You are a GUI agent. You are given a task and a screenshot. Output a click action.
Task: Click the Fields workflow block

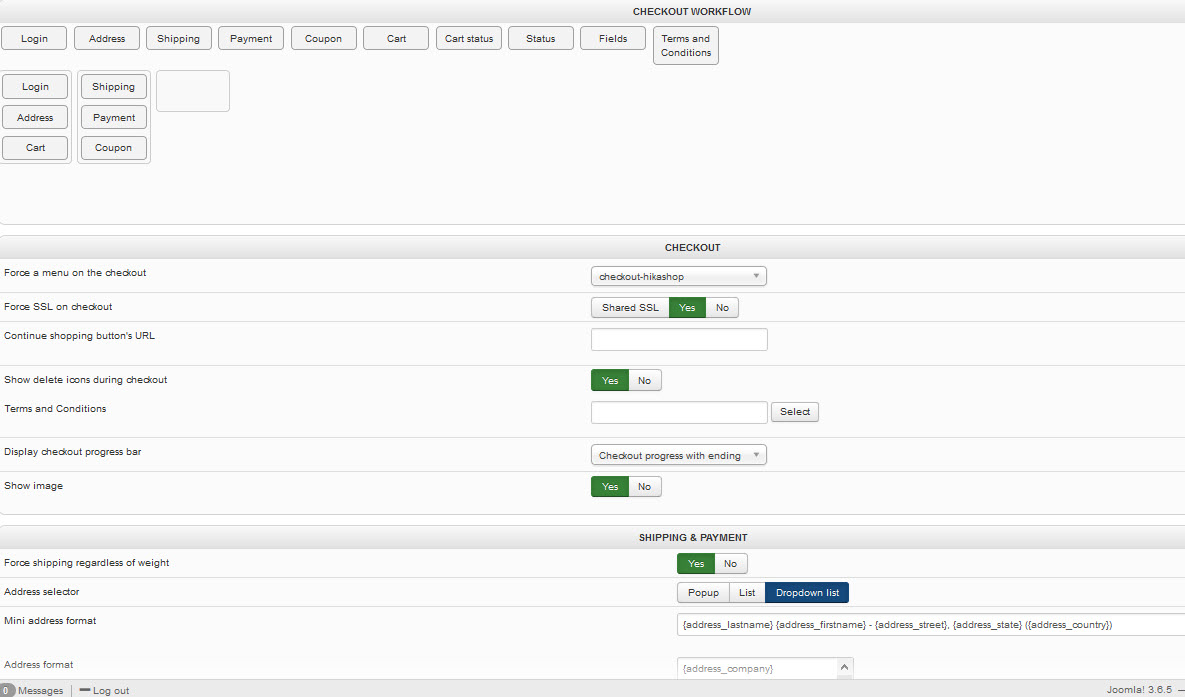613,39
